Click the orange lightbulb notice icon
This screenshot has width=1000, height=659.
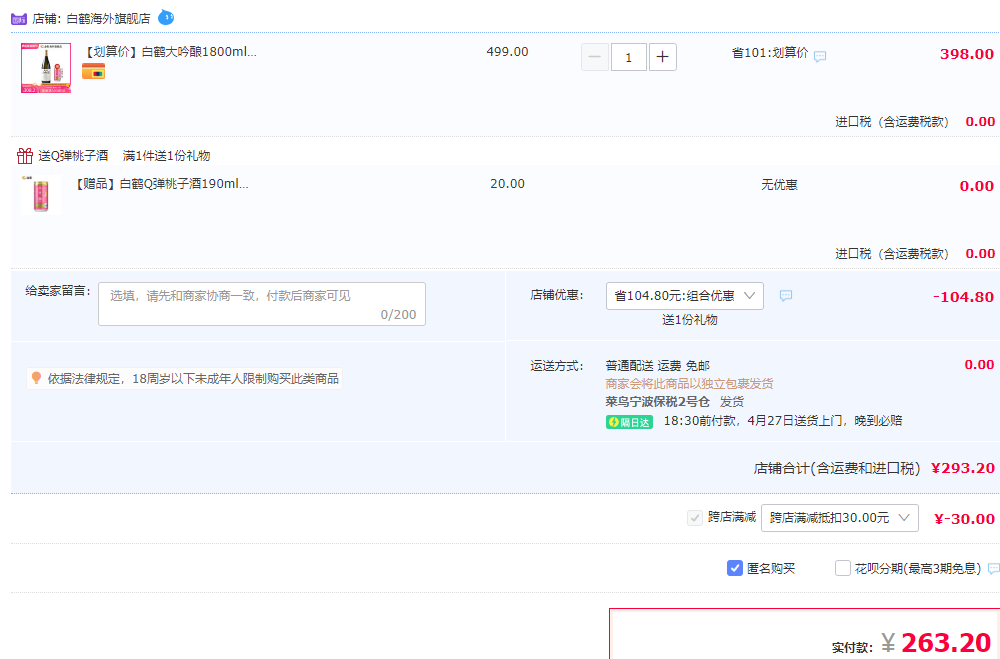[36, 378]
